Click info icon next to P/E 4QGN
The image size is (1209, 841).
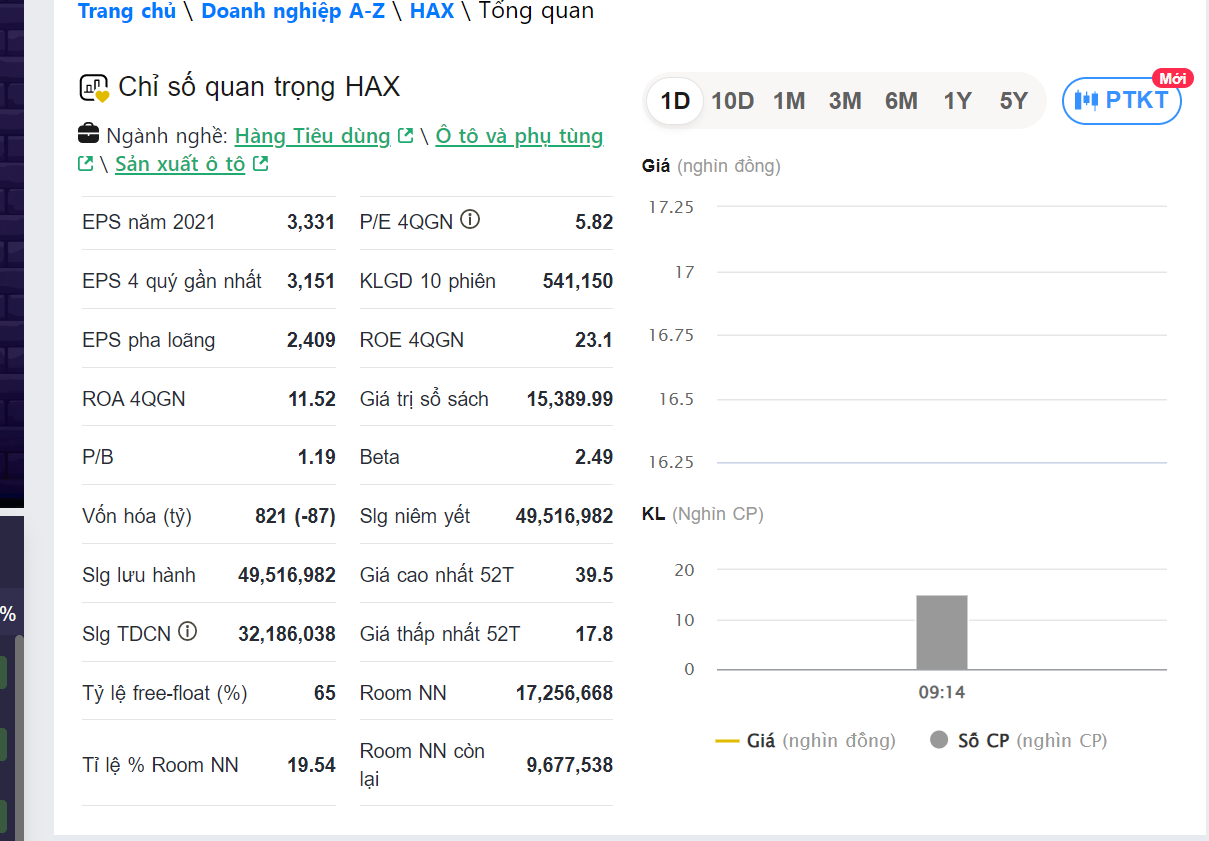(x=470, y=220)
